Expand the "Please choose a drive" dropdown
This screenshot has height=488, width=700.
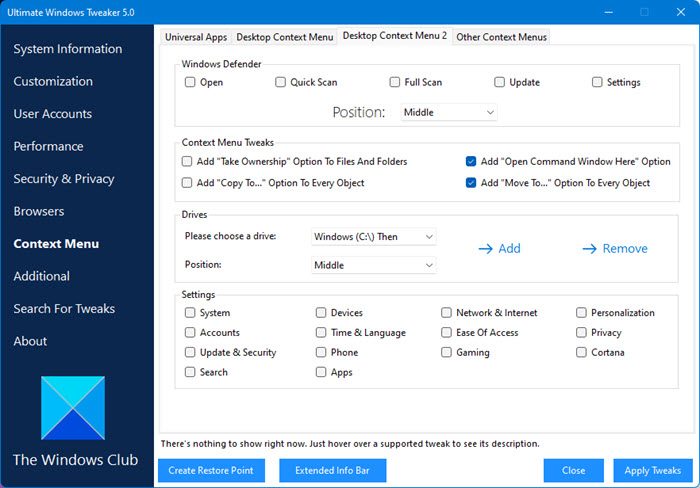coord(372,237)
